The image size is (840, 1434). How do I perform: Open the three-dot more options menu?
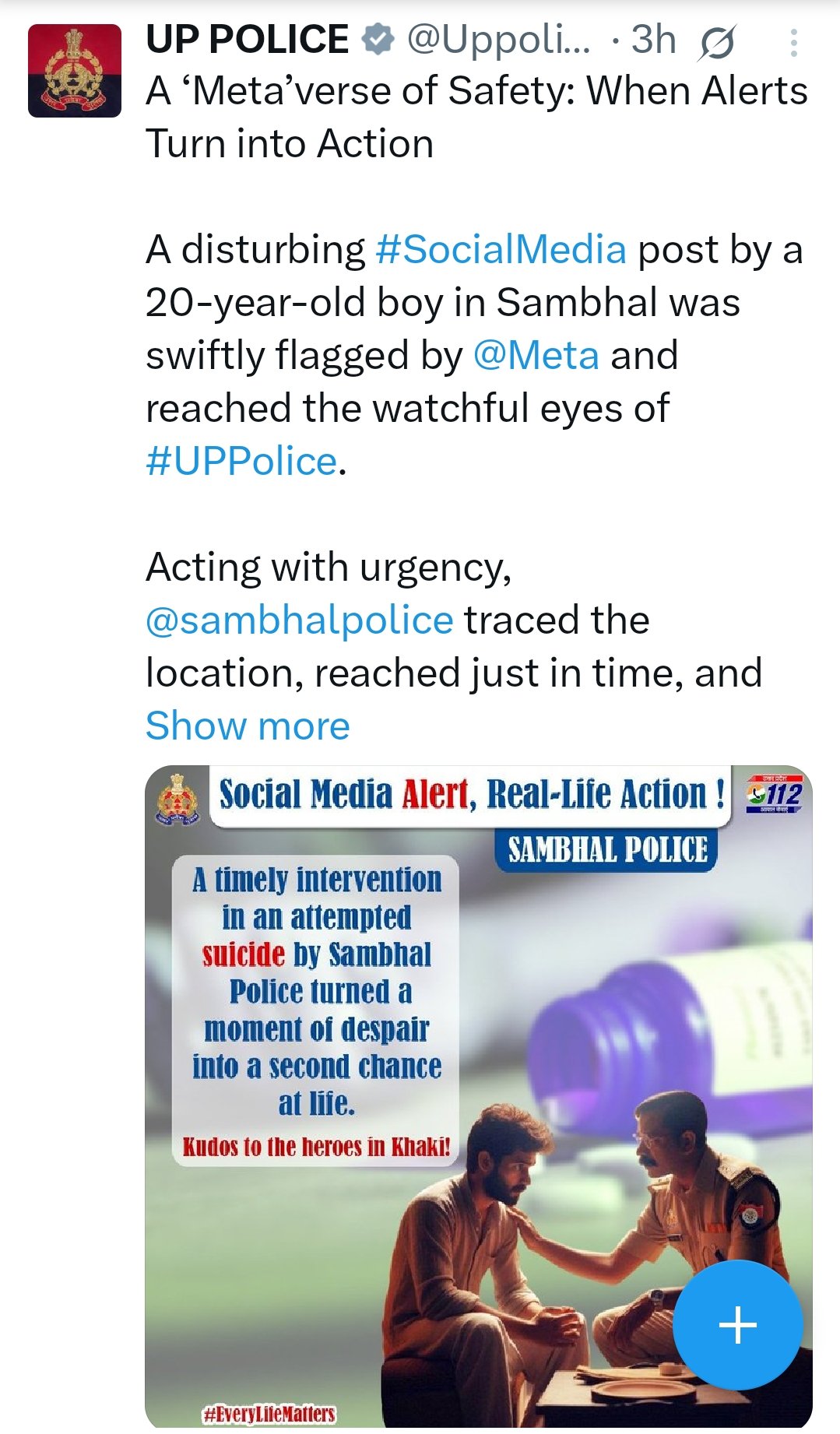(x=793, y=43)
